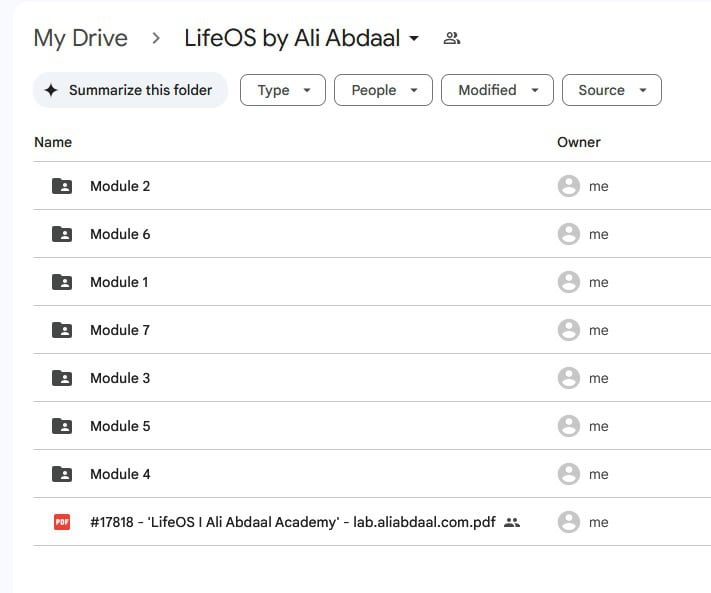Click the Module 6 shared folder icon
The height and width of the screenshot is (593, 711).
point(62,234)
